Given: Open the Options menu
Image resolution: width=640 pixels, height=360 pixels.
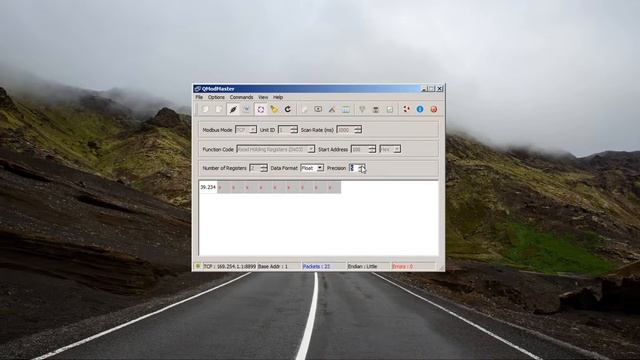Looking at the screenshot, I should [216, 97].
